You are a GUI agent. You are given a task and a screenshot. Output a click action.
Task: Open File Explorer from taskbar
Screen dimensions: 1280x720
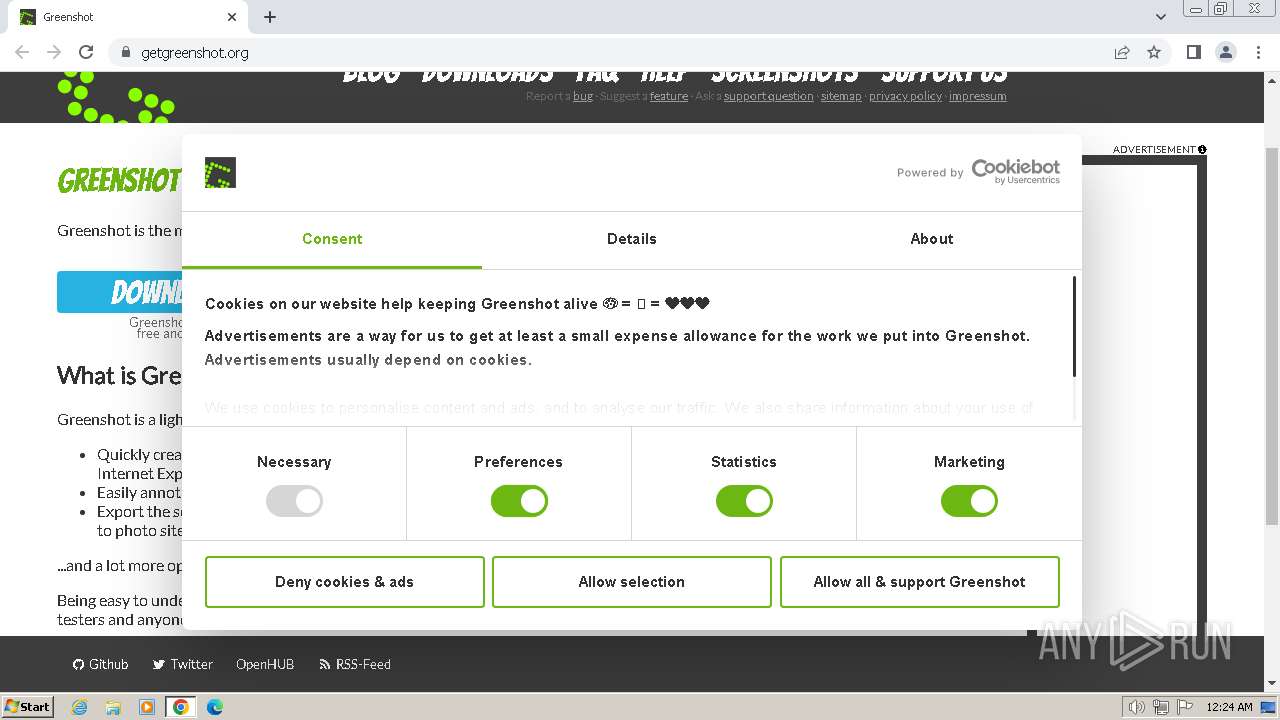pyautogui.click(x=113, y=707)
